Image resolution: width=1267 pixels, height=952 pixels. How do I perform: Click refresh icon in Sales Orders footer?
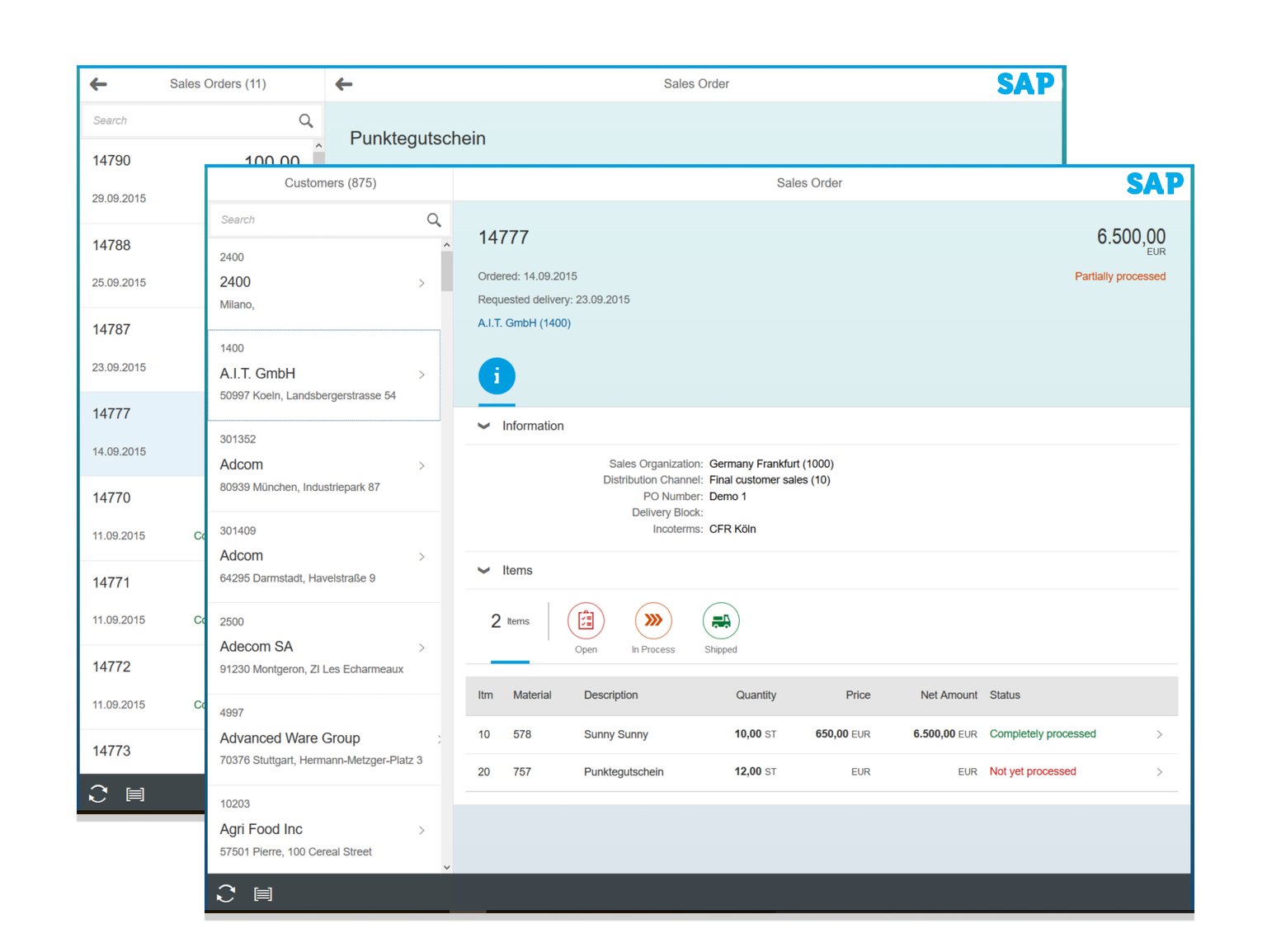point(98,794)
